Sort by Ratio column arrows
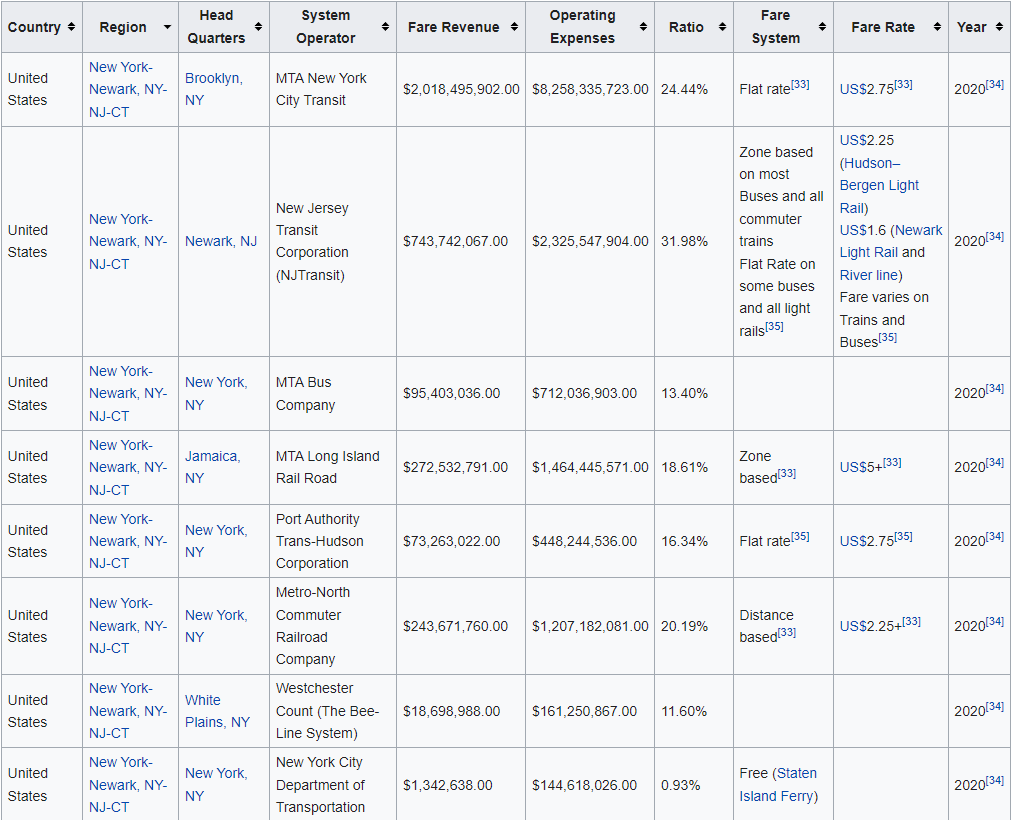The height and width of the screenshot is (820, 1012). [x=722, y=27]
